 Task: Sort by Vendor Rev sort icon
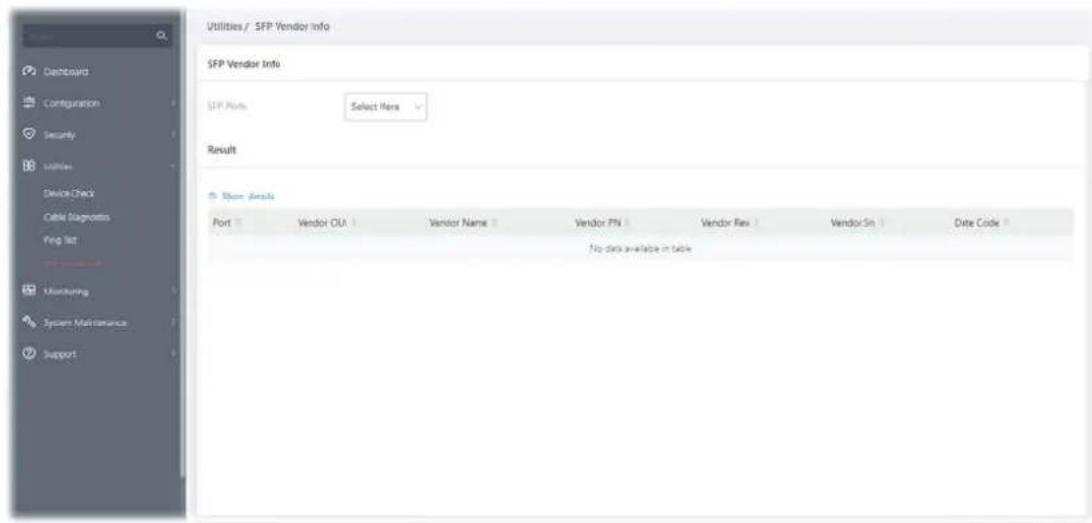point(756,223)
